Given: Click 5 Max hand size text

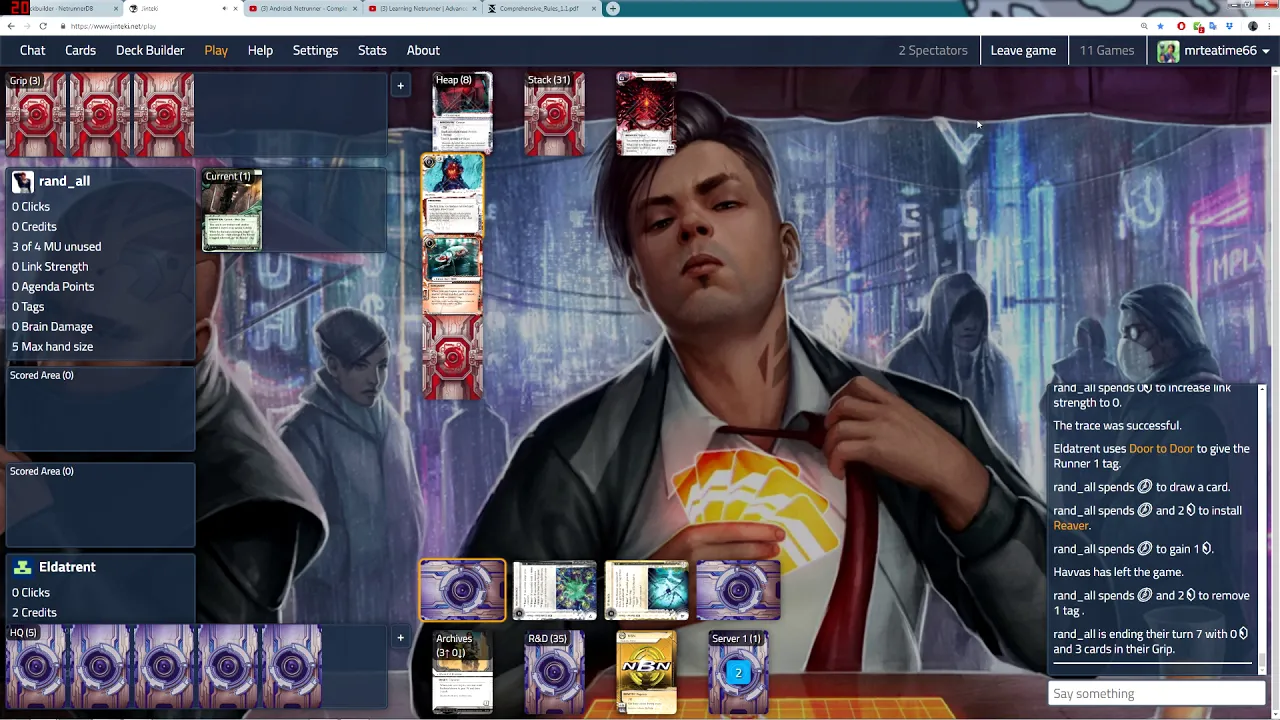Looking at the screenshot, I should tap(52, 346).
